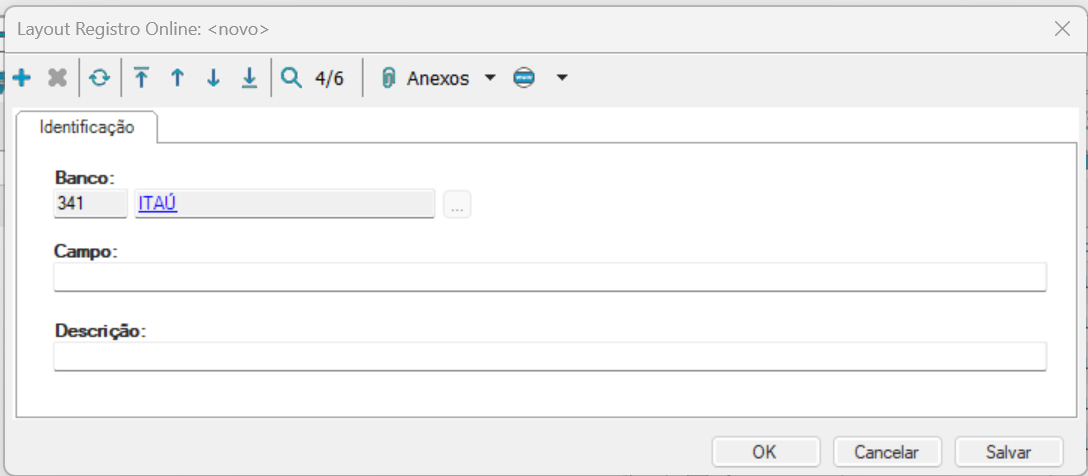Screen dimensions: 1088x476
Task: Click the Anexos paperclip icon
Action: pyautogui.click(x=389, y=78)
